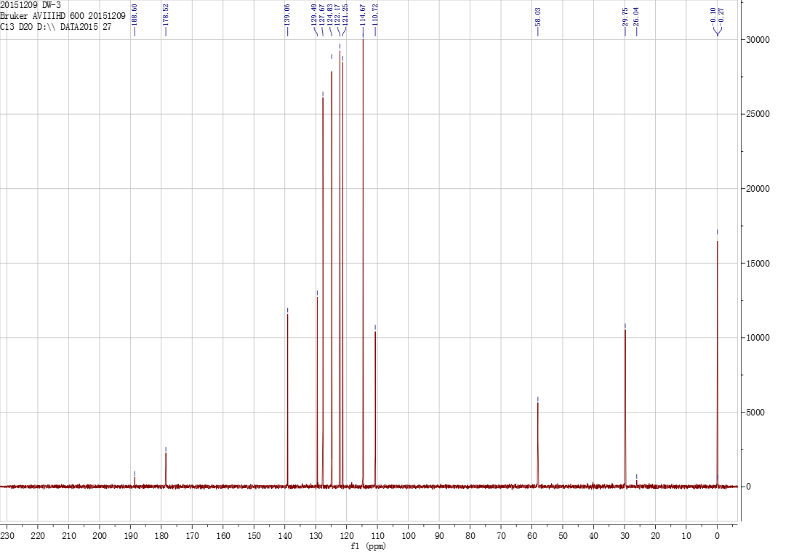
Task: Click the 15000 intensity axis label
Action: click(758, 263)
